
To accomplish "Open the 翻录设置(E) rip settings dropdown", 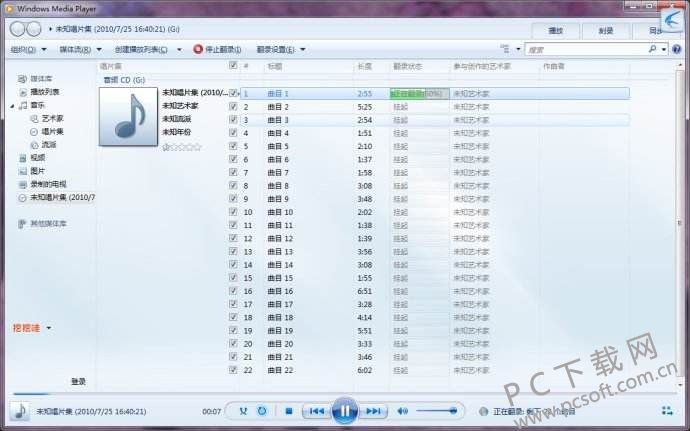I will click(281, 49).
